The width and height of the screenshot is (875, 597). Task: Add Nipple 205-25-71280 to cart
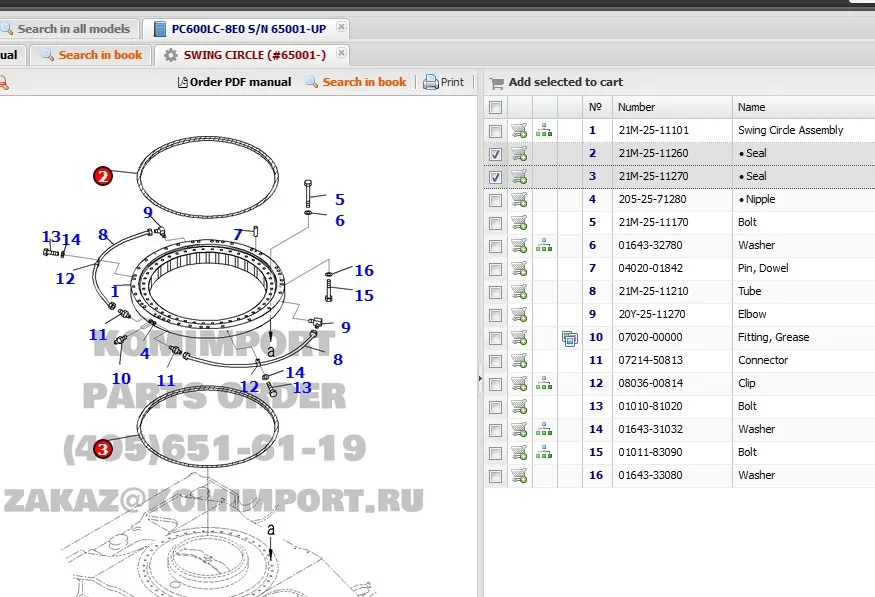pos(519,199)
